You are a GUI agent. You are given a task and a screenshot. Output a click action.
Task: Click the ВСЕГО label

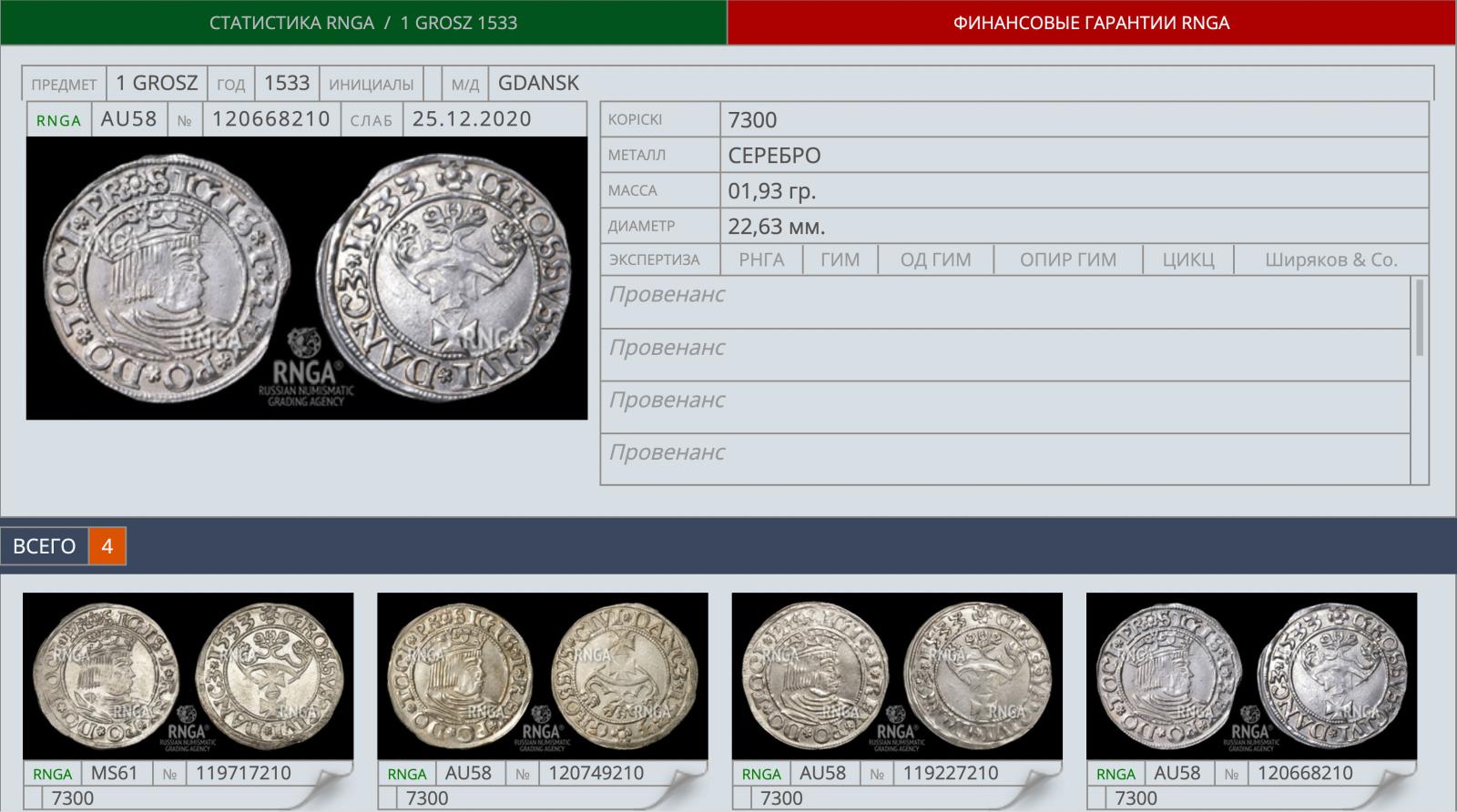coord(45,546)
